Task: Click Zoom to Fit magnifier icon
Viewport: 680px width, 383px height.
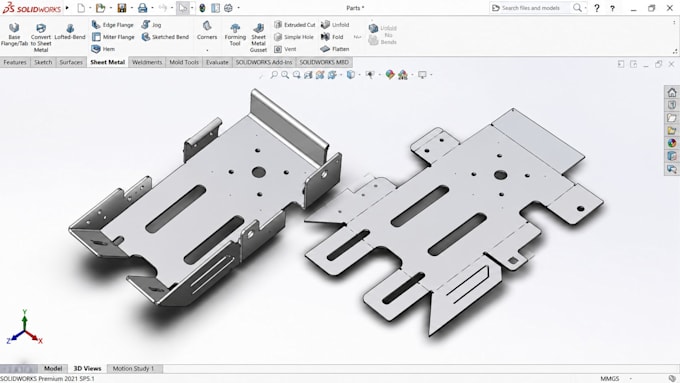Action: coord(274,75)
